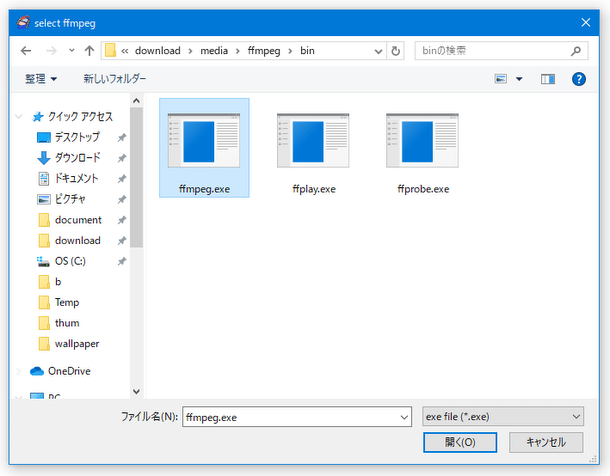Go up one folder level
This screenshot has height=476, width=610.
point(89,51)
